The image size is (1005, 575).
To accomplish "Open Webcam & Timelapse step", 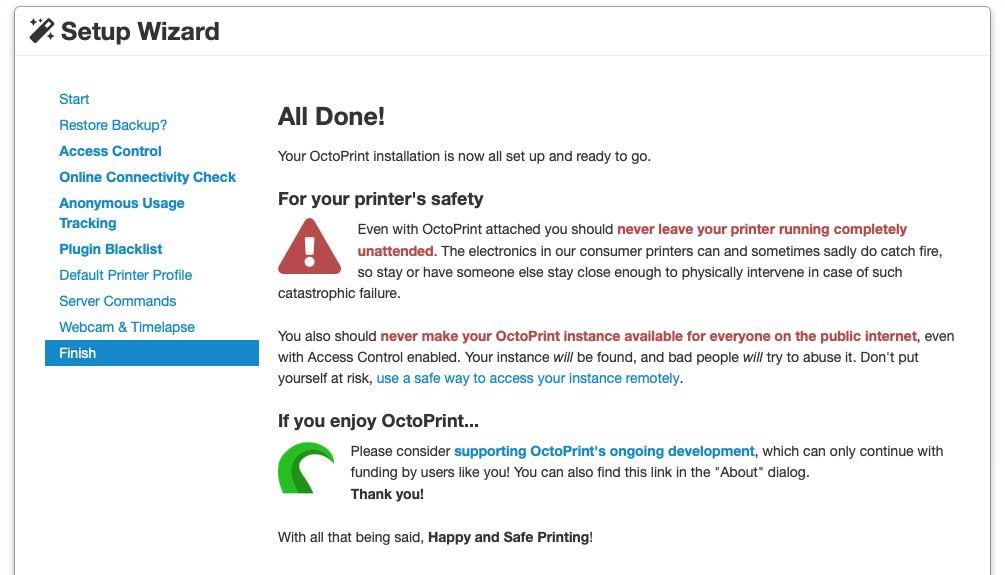I will [x=127, y=327].
